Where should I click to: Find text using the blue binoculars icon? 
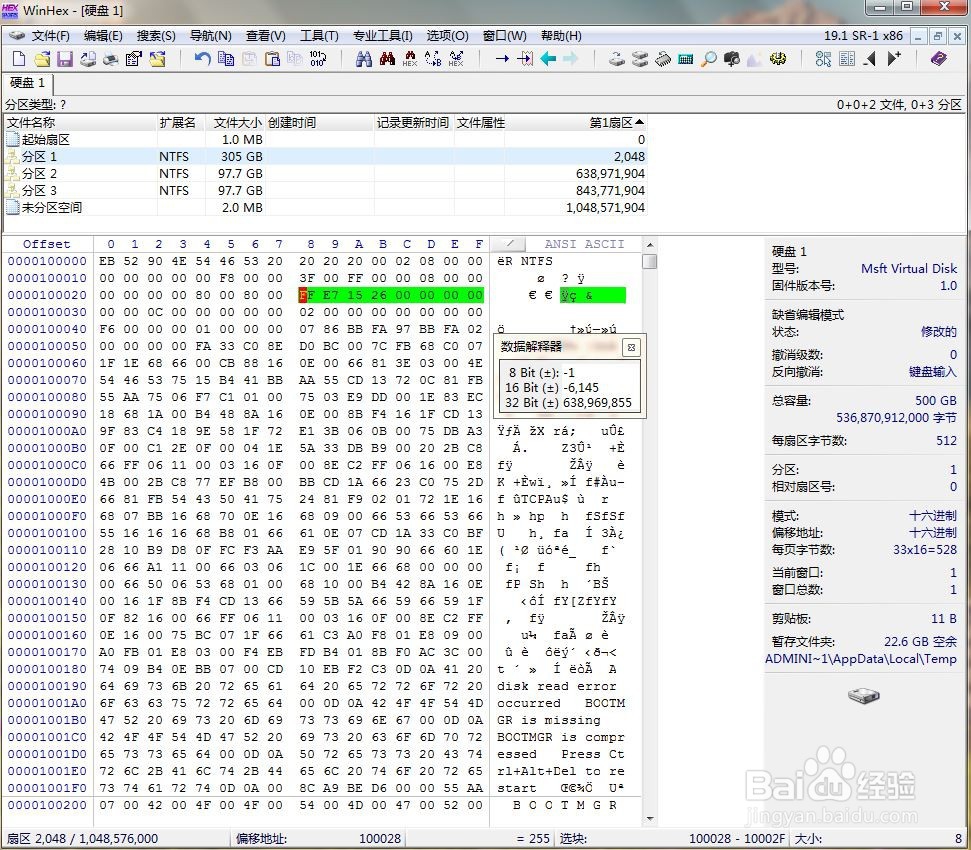[x=364, y=59]
